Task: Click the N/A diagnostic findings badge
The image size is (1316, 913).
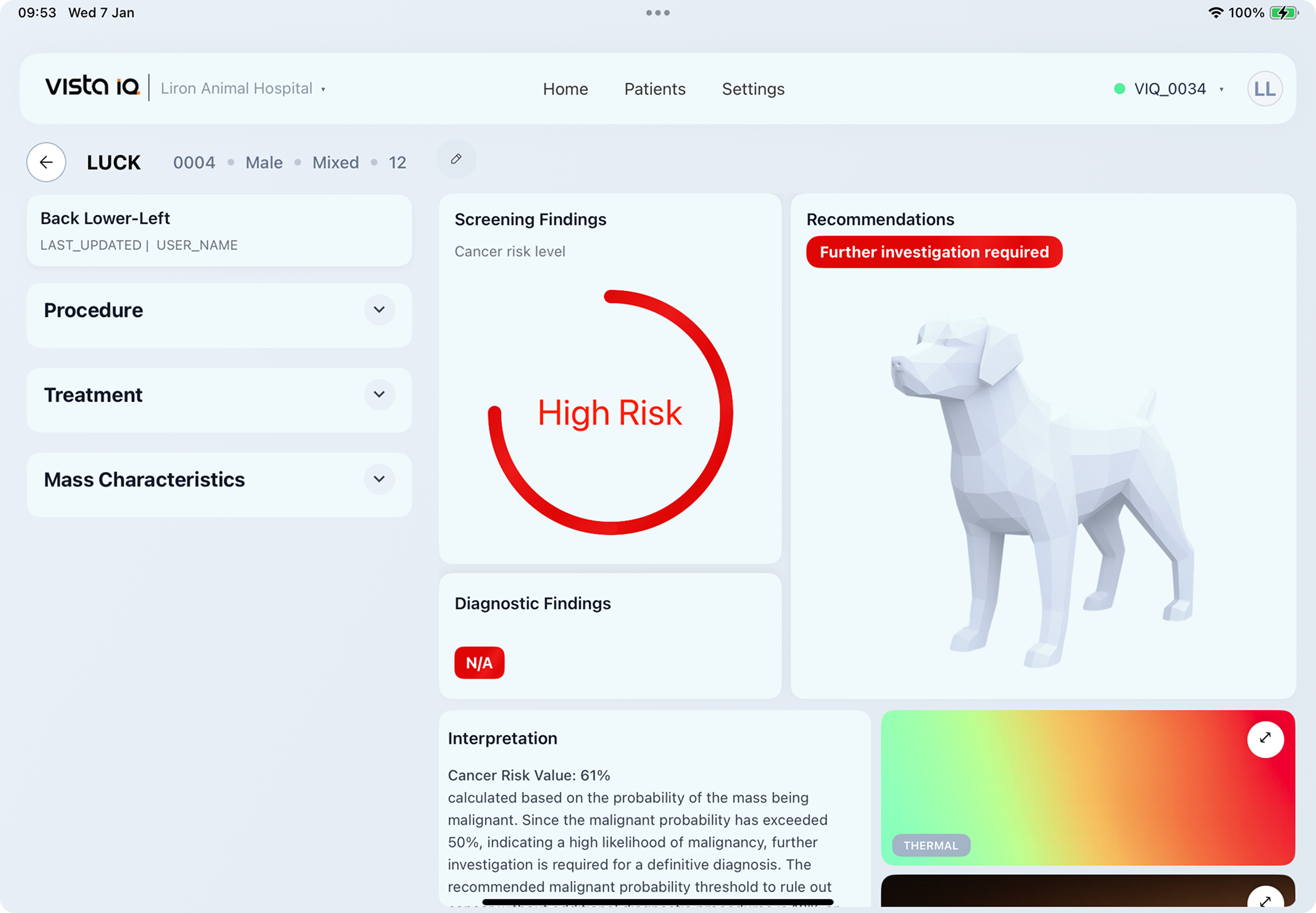Action: [x=479, y=663]
